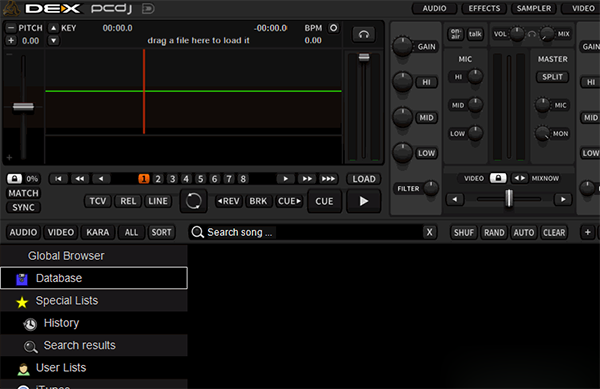
Task: Raise key with the up arrow
Action: [54, 28]
